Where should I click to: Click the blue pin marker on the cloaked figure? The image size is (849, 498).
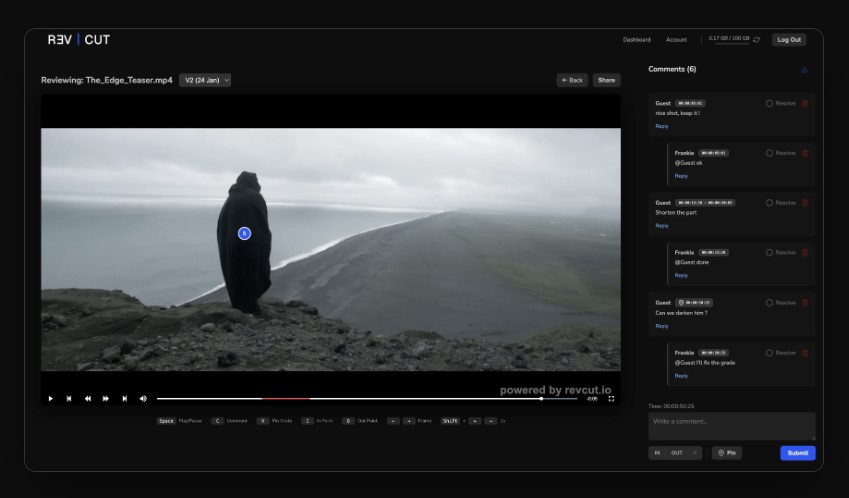(244, 233)
